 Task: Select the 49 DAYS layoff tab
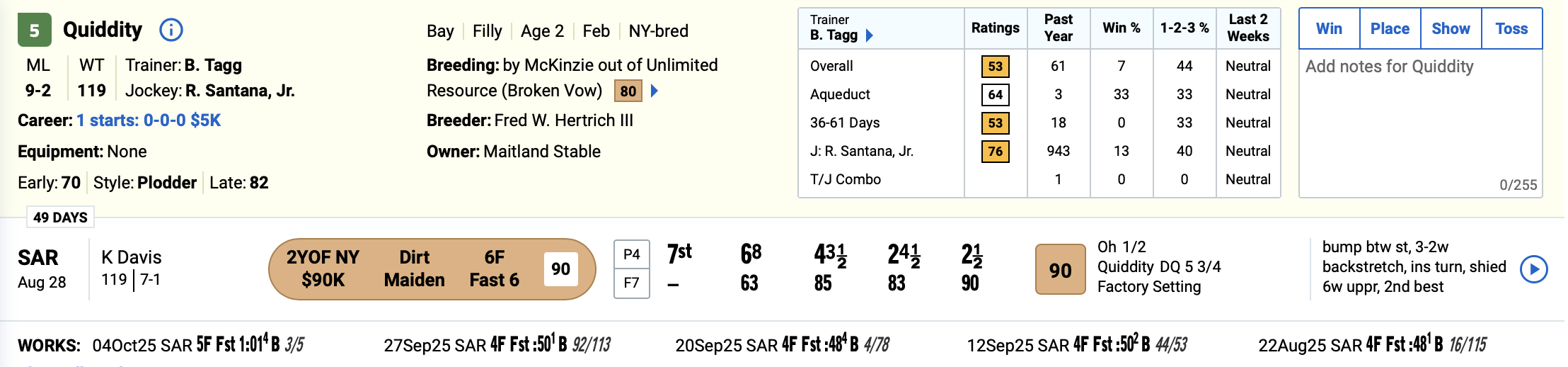[x=60, y=218]
